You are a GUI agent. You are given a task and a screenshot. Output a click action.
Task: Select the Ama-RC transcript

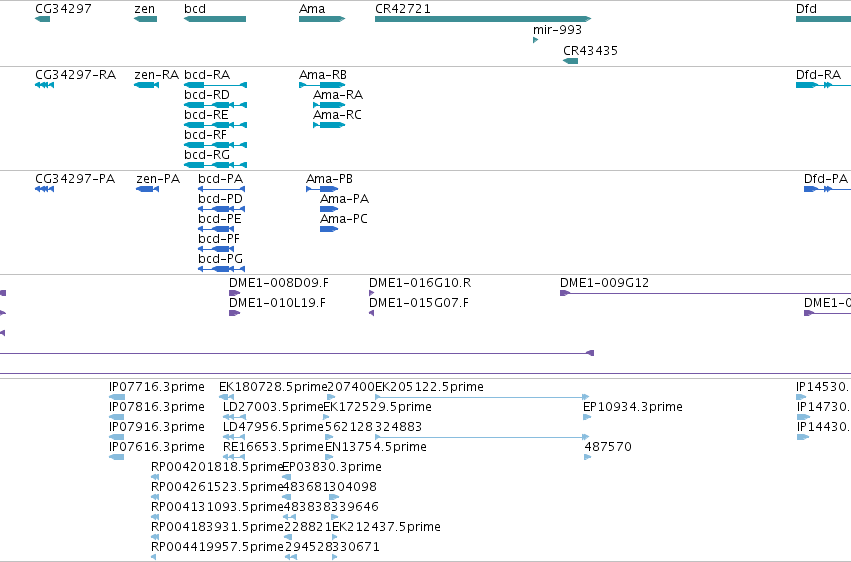pyautogui.click(x=329, y=125)
